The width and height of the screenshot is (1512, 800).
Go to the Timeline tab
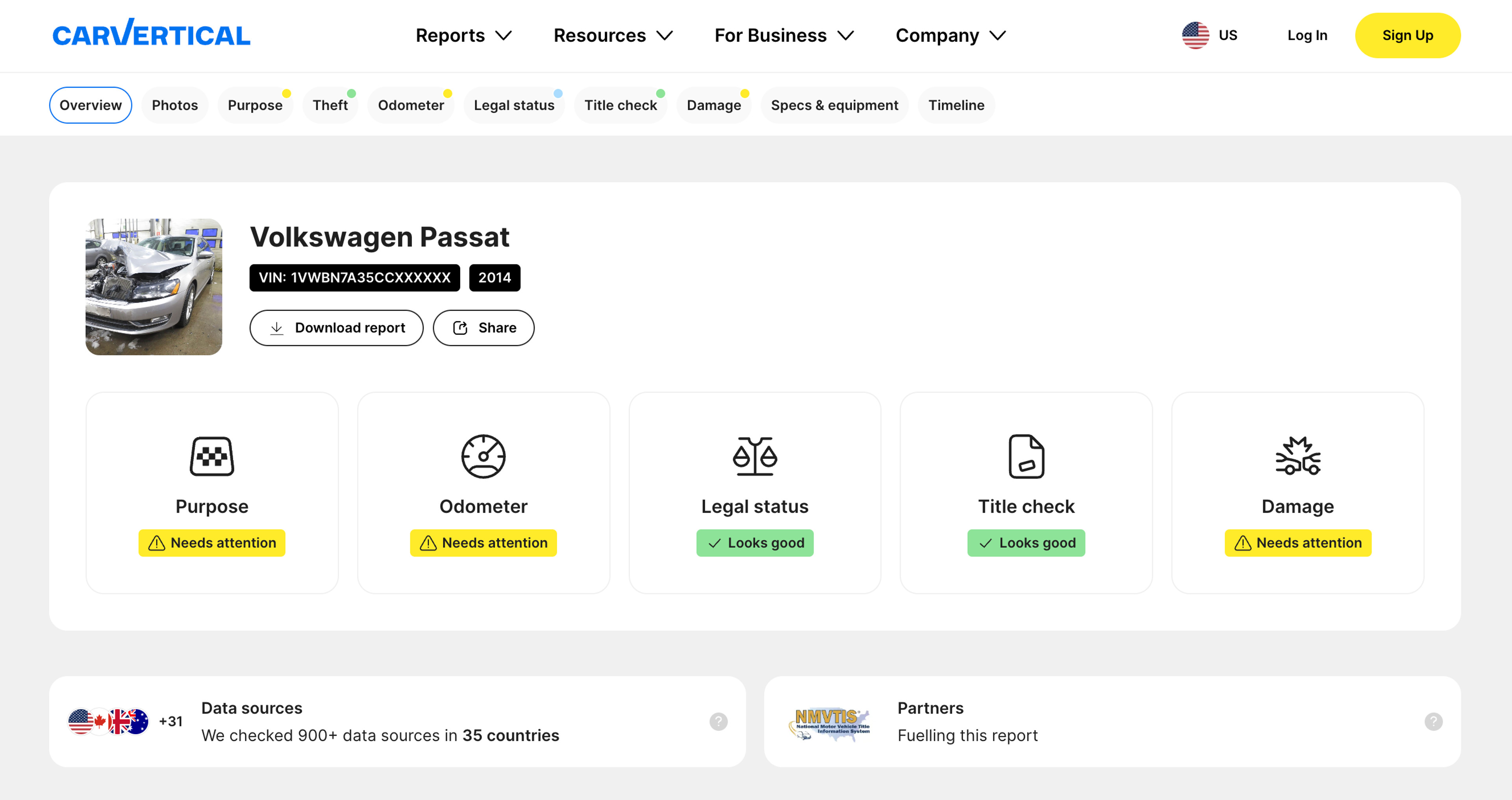coord(956,105)
